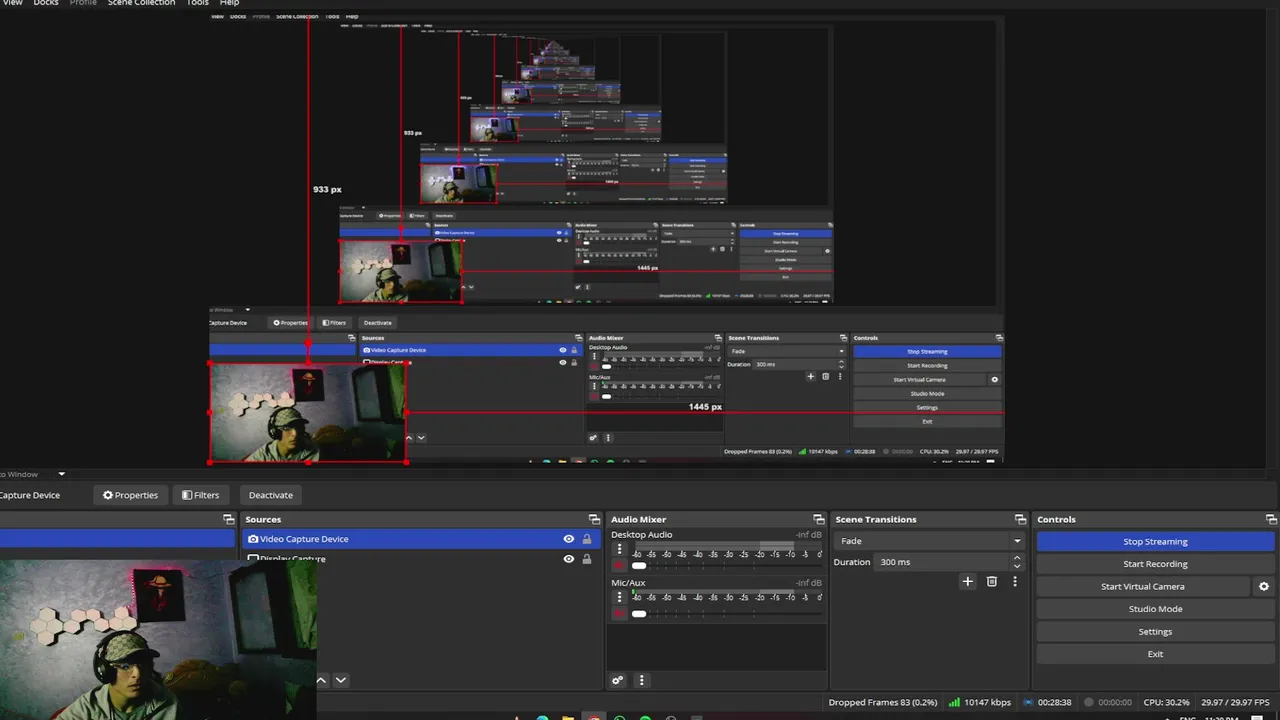Click Exit in the Controls dock
The image size is (1280, 720).
click(1155, 654)
